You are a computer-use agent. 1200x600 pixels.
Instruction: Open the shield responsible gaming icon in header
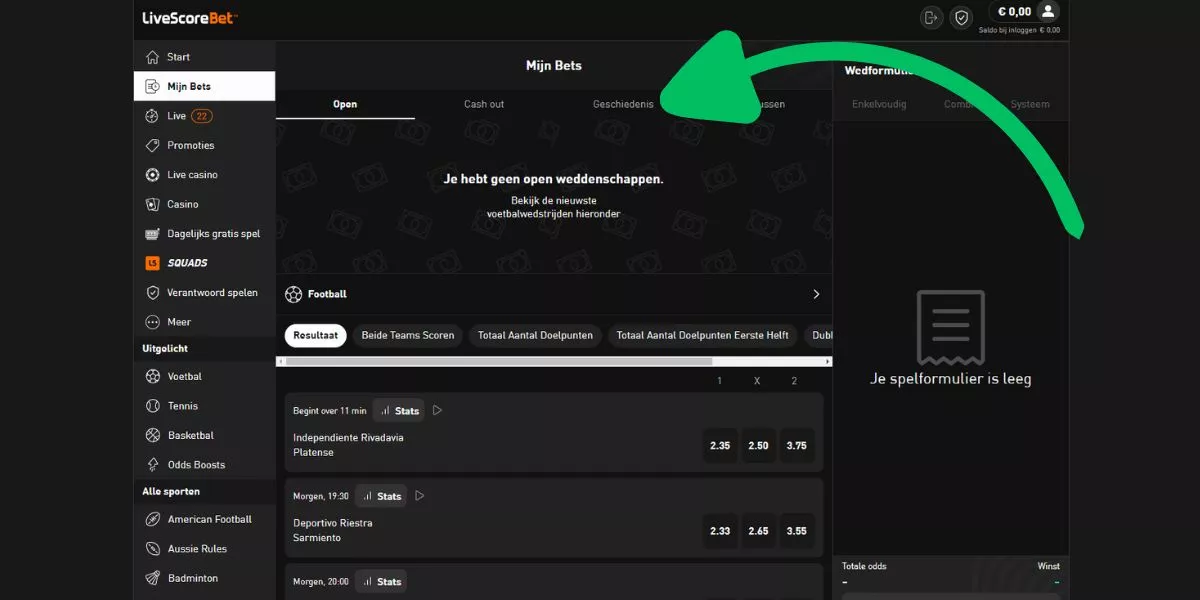(961, 17)
